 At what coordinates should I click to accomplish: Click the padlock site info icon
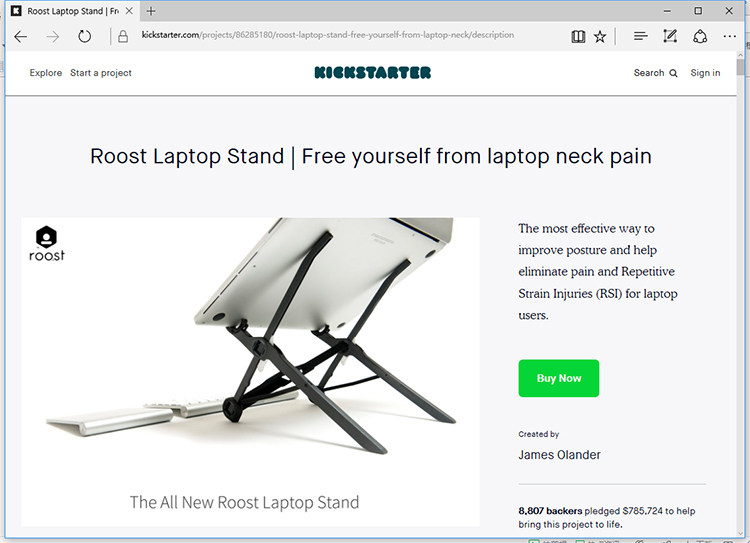(x=123, y=36)
